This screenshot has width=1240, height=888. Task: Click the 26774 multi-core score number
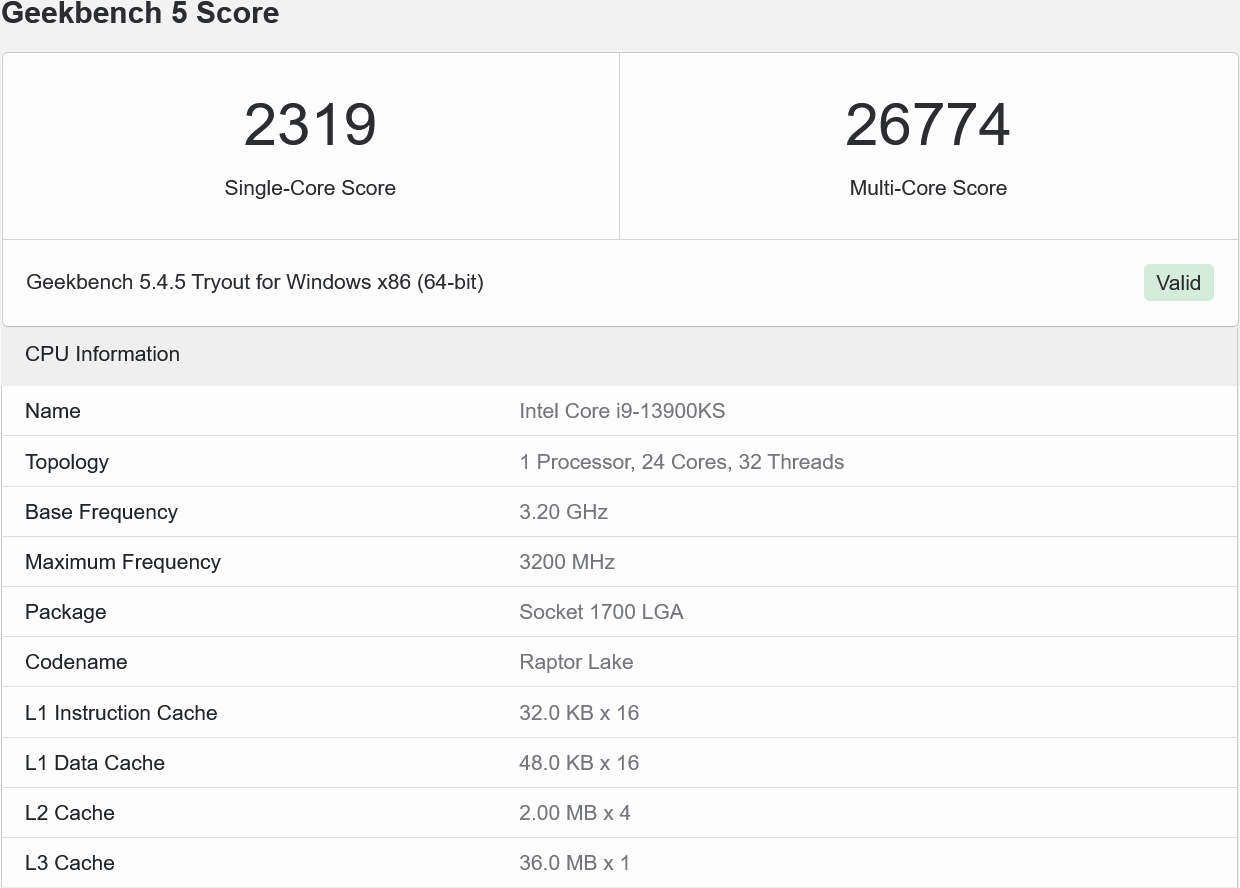click(927, 125)
